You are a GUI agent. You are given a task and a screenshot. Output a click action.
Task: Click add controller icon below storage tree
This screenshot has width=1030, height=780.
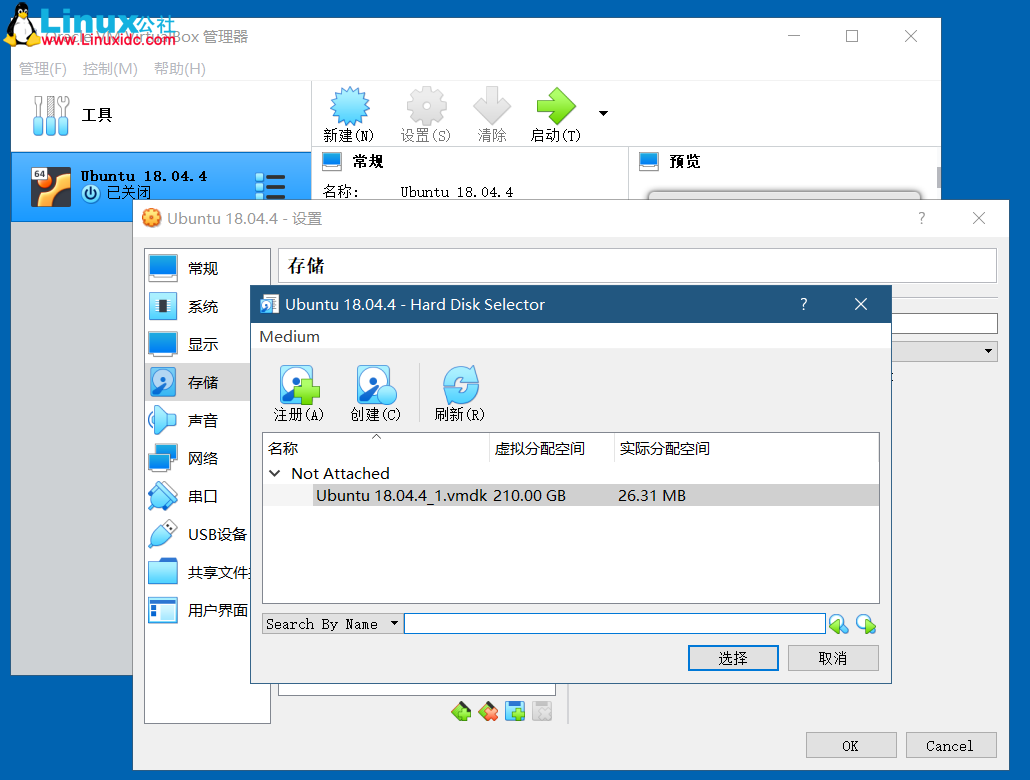tap(461, 711)
